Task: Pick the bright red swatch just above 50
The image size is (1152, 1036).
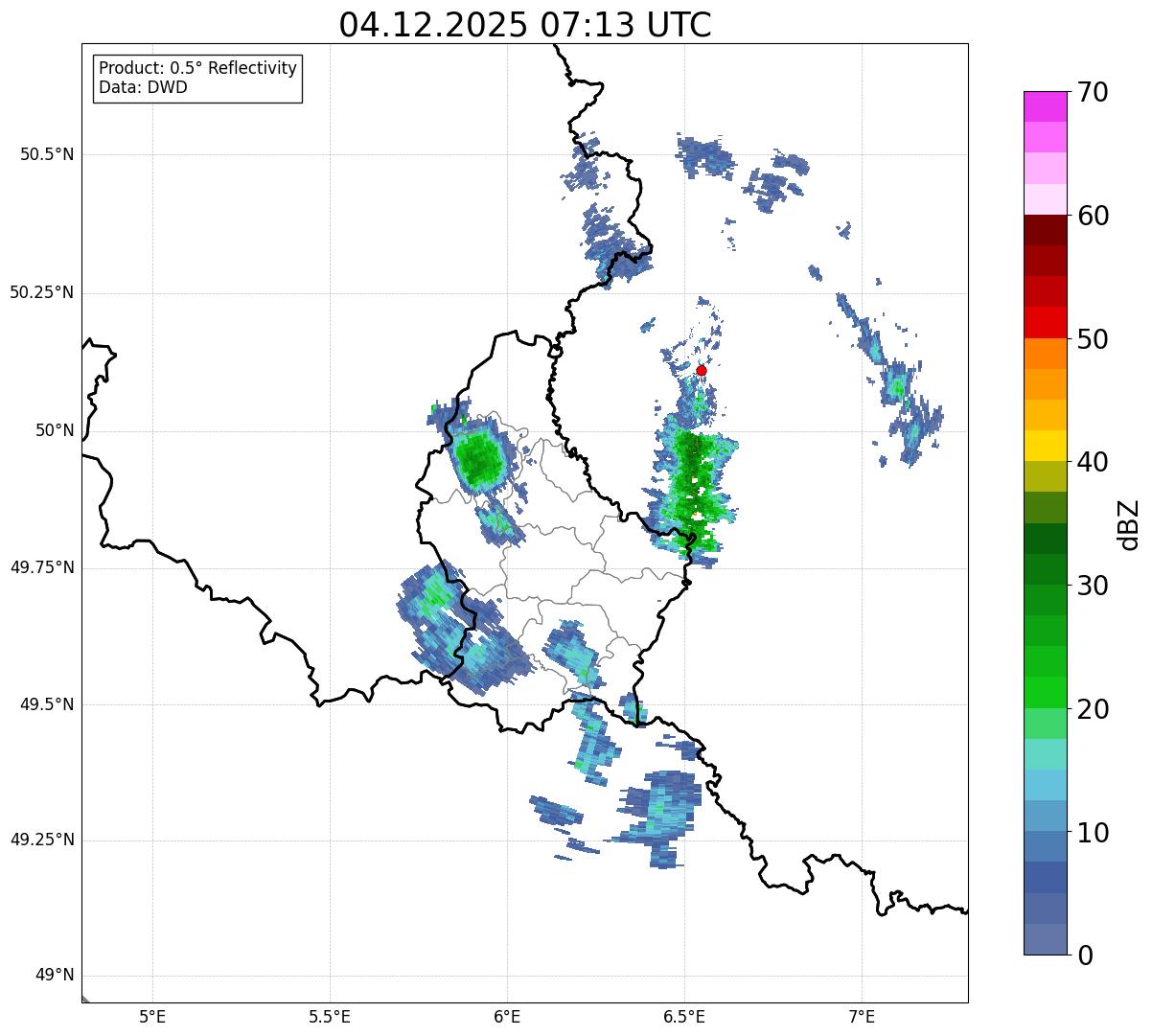Action: click(x=1046, y=322)
